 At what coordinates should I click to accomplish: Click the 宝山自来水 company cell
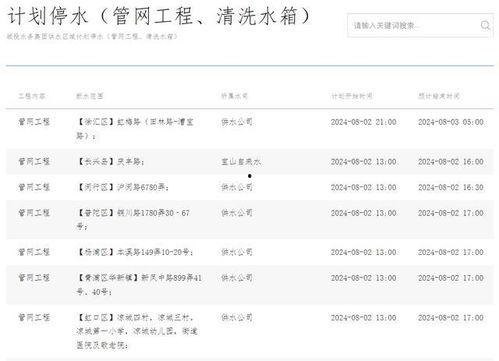[241, 162]
